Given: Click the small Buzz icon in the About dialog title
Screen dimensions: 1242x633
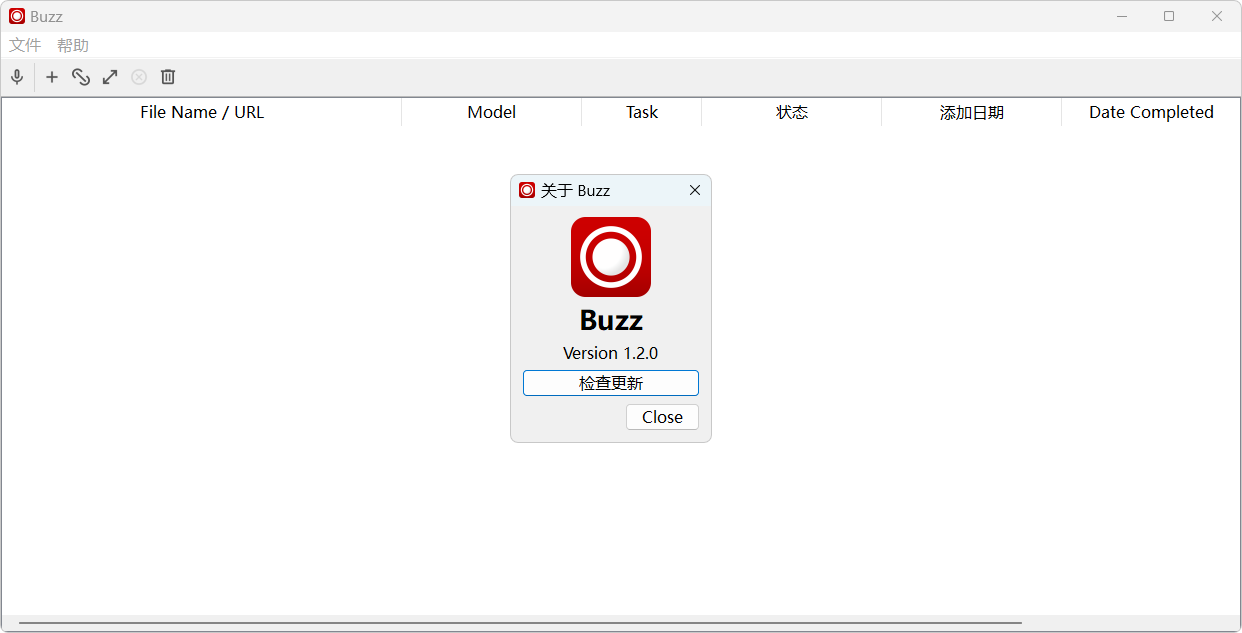Looking at the screenshot, I should (x=527, y=190).
